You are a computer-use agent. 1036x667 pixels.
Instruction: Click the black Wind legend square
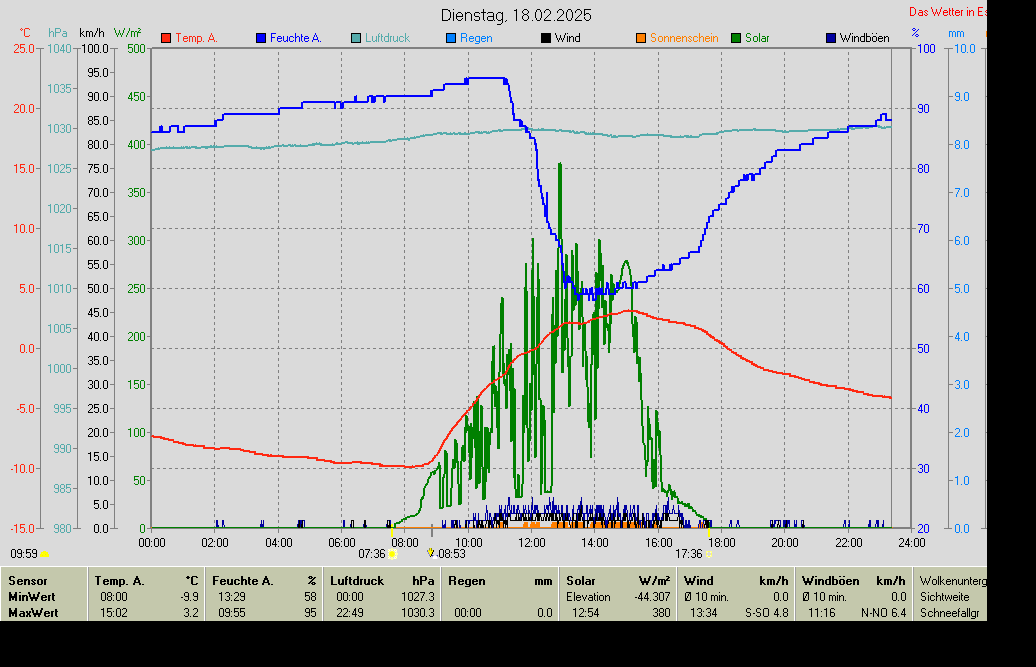[x=546, y=38]
